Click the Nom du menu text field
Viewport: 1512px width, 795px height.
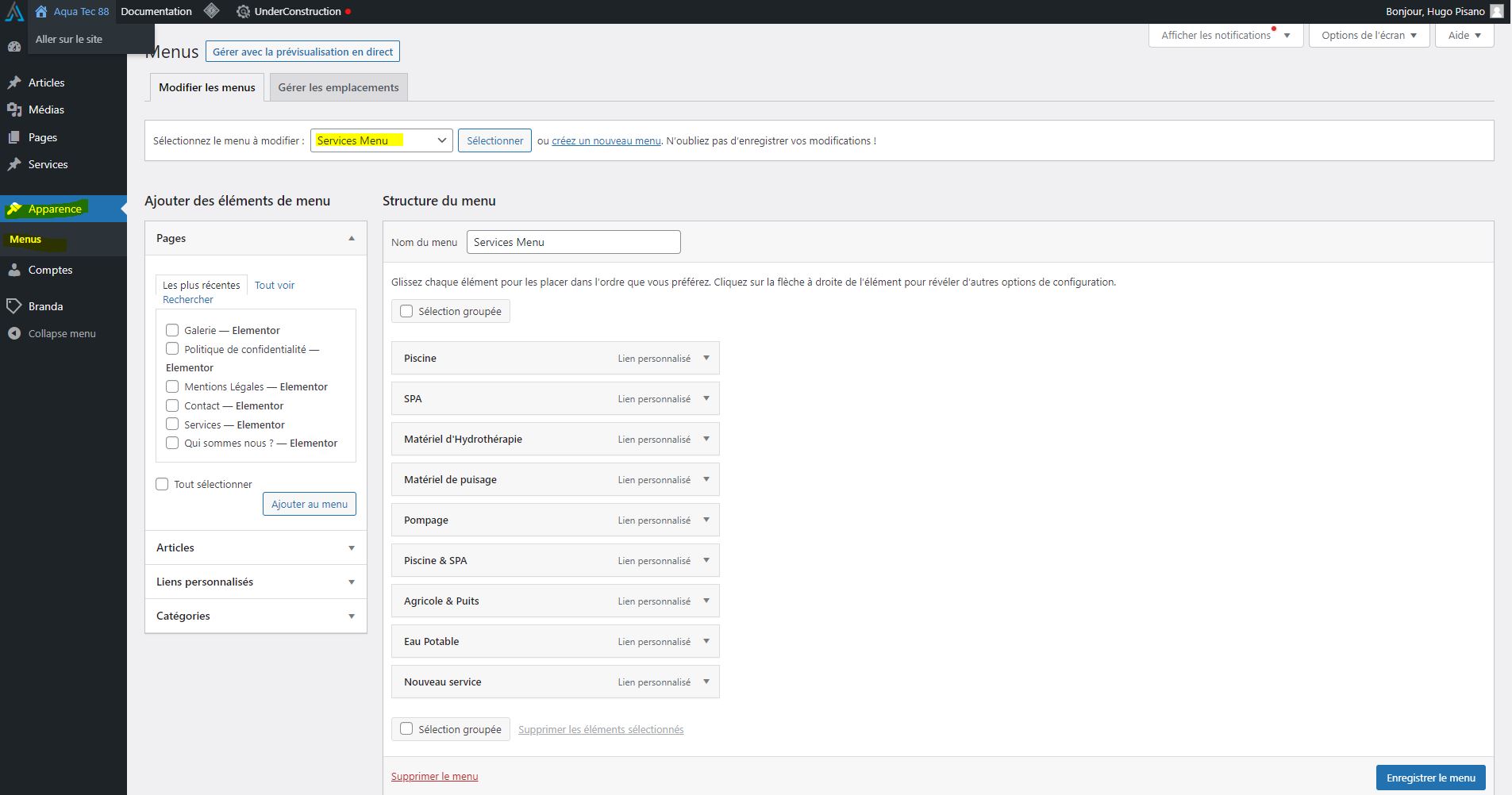tap(573, 242)
